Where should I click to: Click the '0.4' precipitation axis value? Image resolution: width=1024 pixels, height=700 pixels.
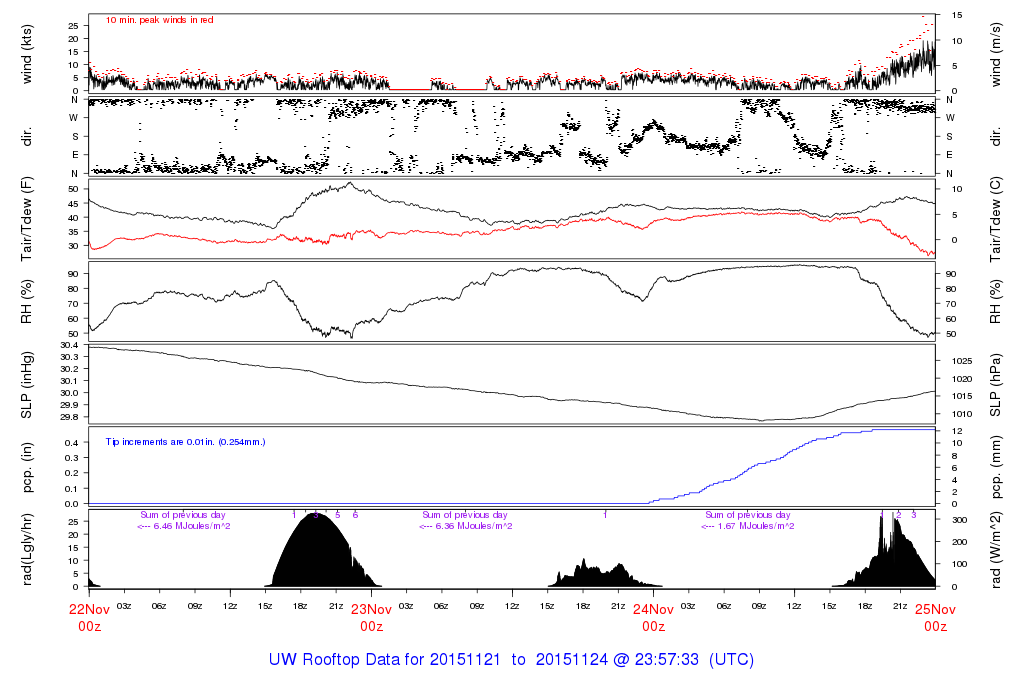tap(72, 443)
